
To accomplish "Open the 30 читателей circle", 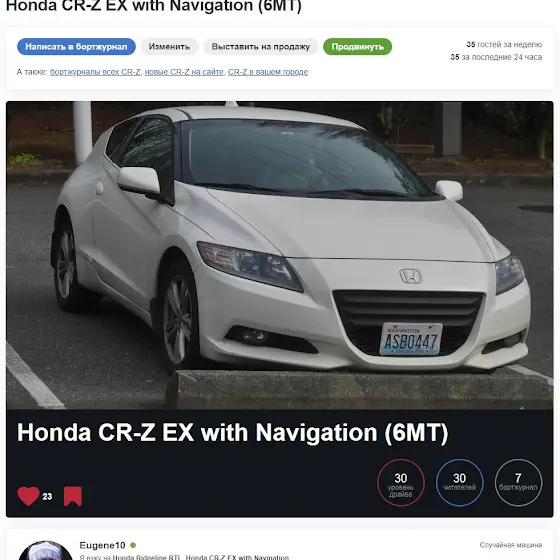I will [x=460, y=482].
